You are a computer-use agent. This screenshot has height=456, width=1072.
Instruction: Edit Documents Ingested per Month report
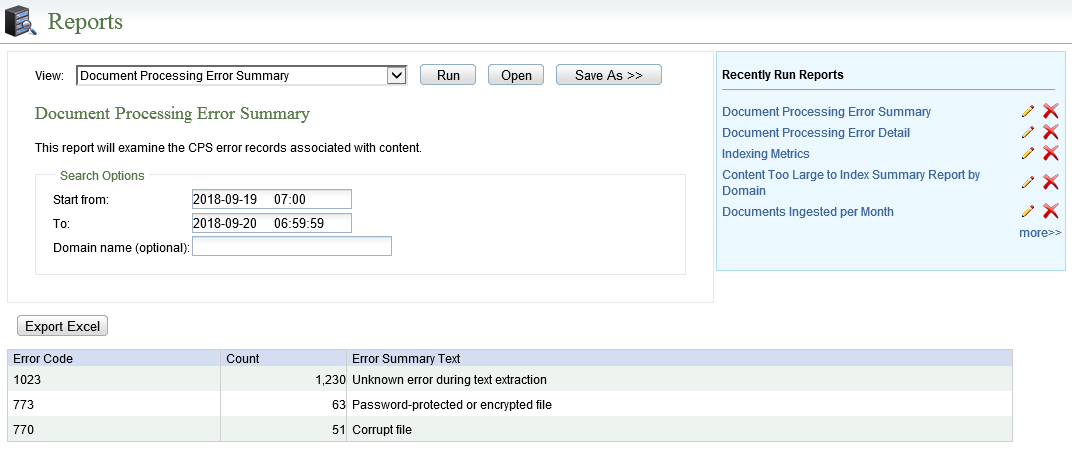coord(1028,212)
